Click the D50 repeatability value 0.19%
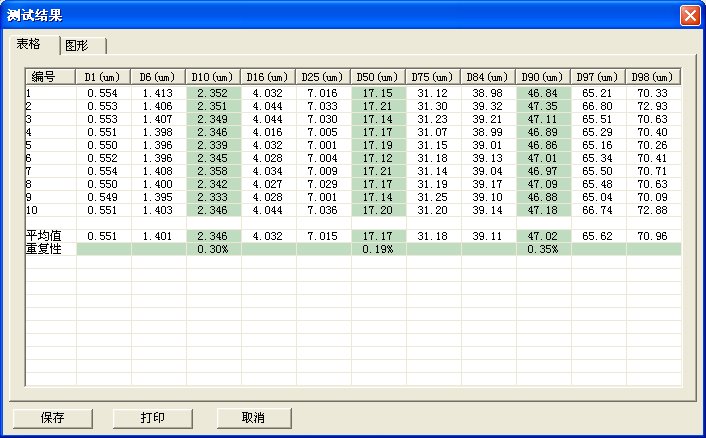This screenshot has height=438, width=706. (378, 249)
